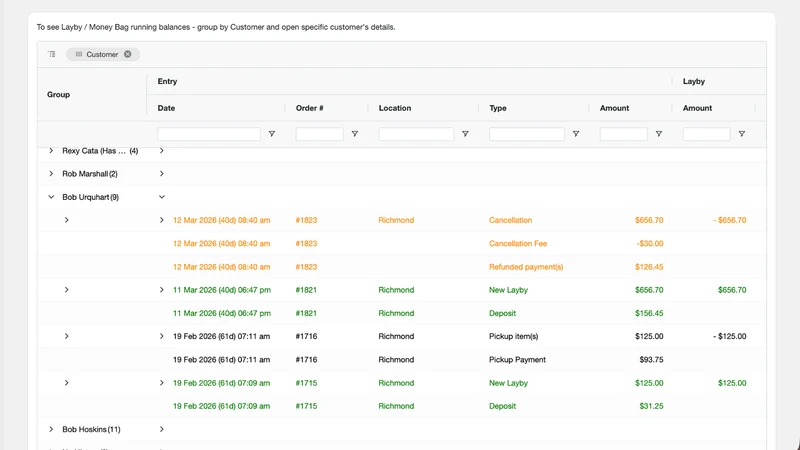Focus the Layby Amount filter input
The image size is (800, 450).
coord(707,134)
